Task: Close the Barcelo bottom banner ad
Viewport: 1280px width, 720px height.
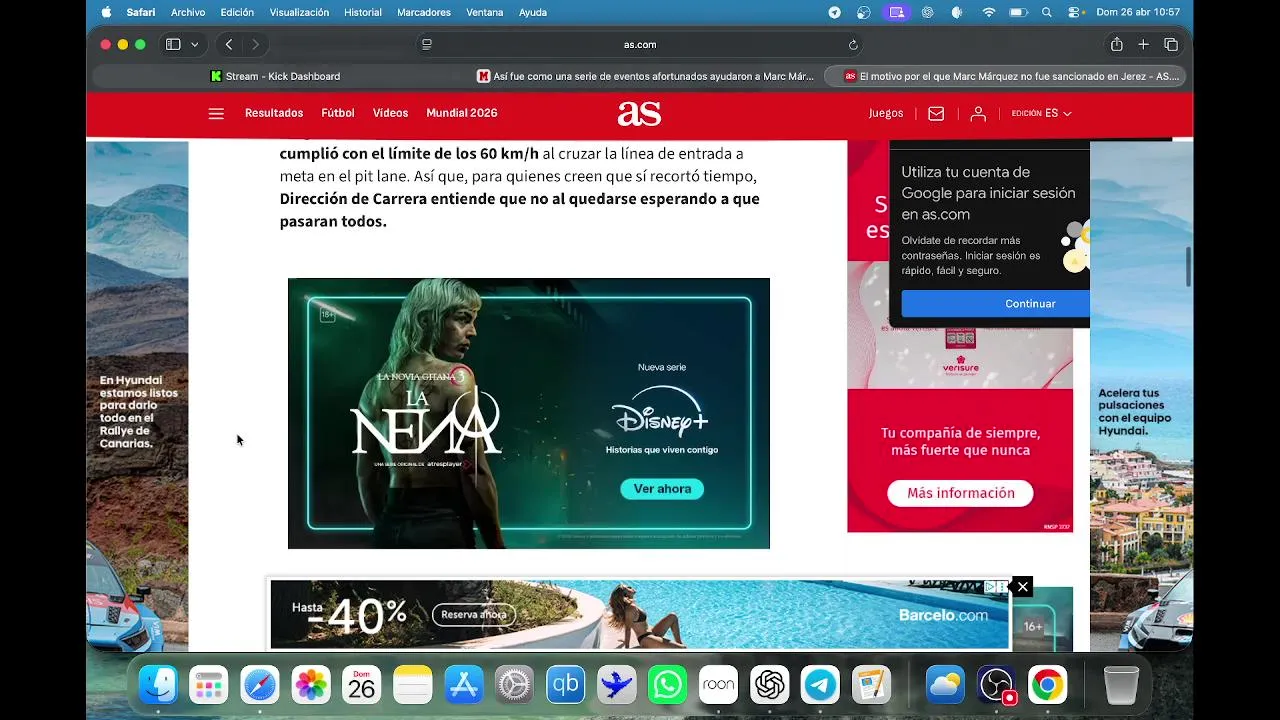Action: [1022, 587]
